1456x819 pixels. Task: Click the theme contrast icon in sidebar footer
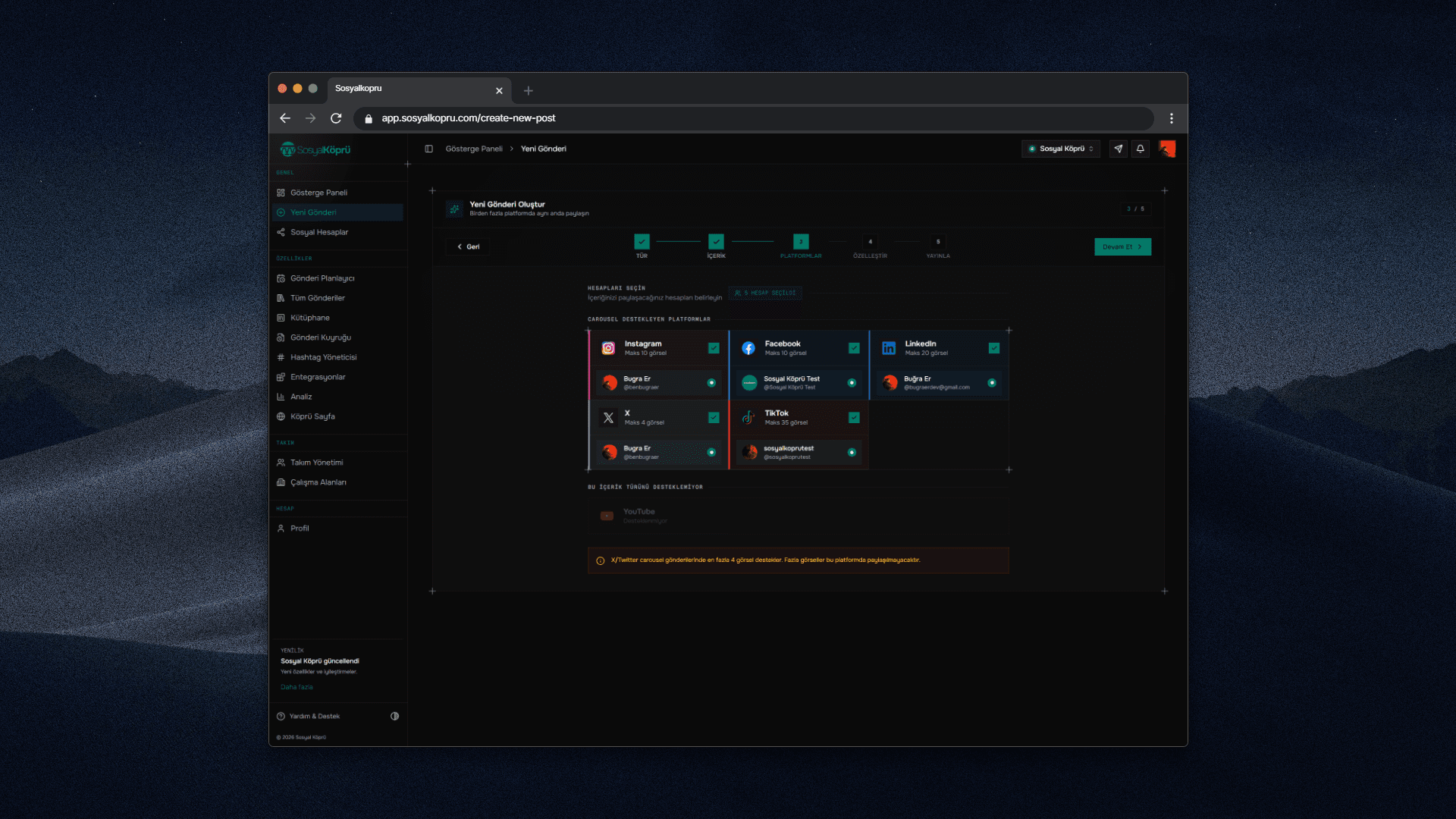394,716
